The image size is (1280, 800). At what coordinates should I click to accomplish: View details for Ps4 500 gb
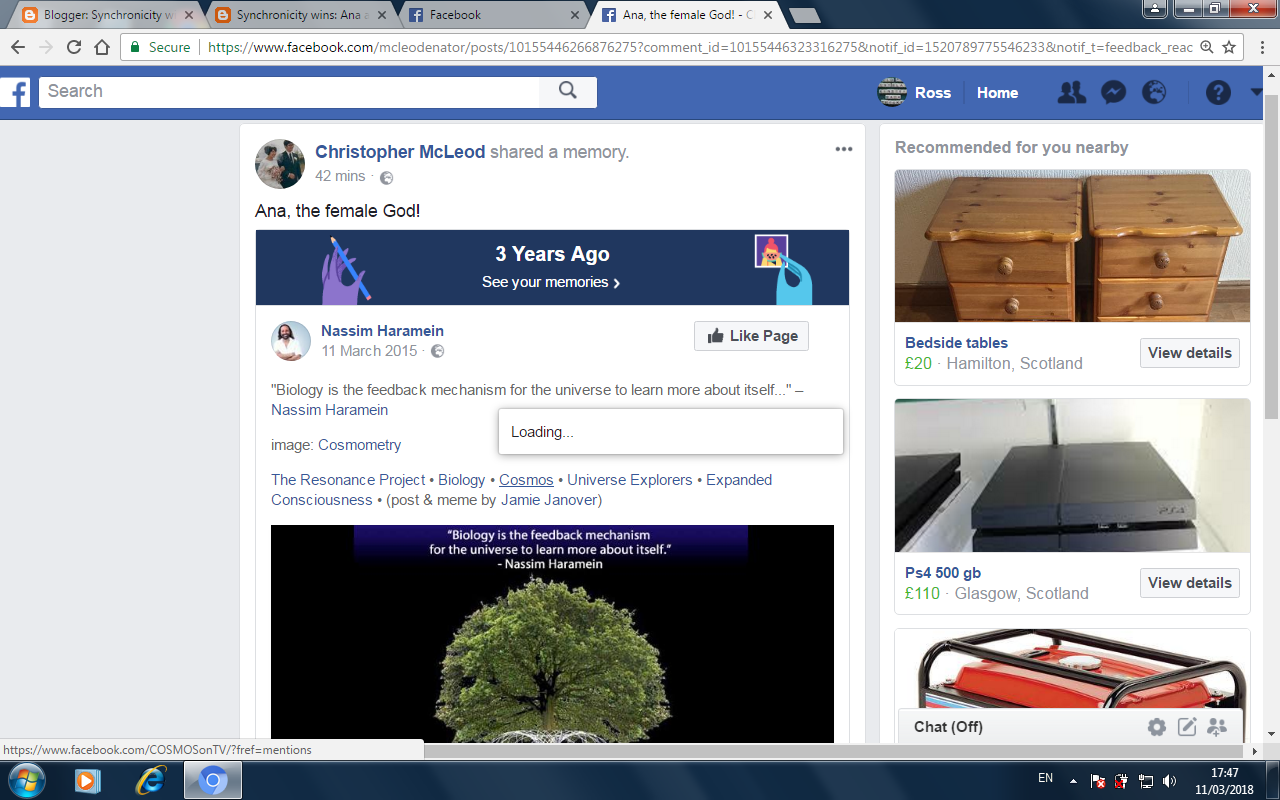pos(1190,583)
